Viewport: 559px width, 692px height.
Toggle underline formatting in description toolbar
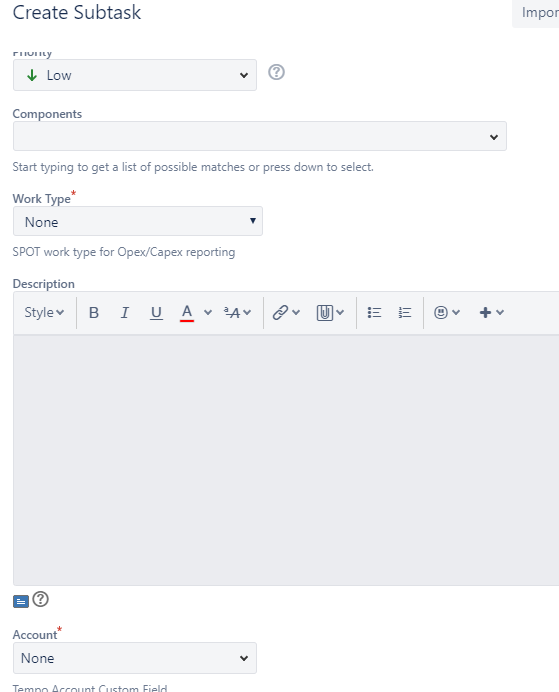click(156, 312)
